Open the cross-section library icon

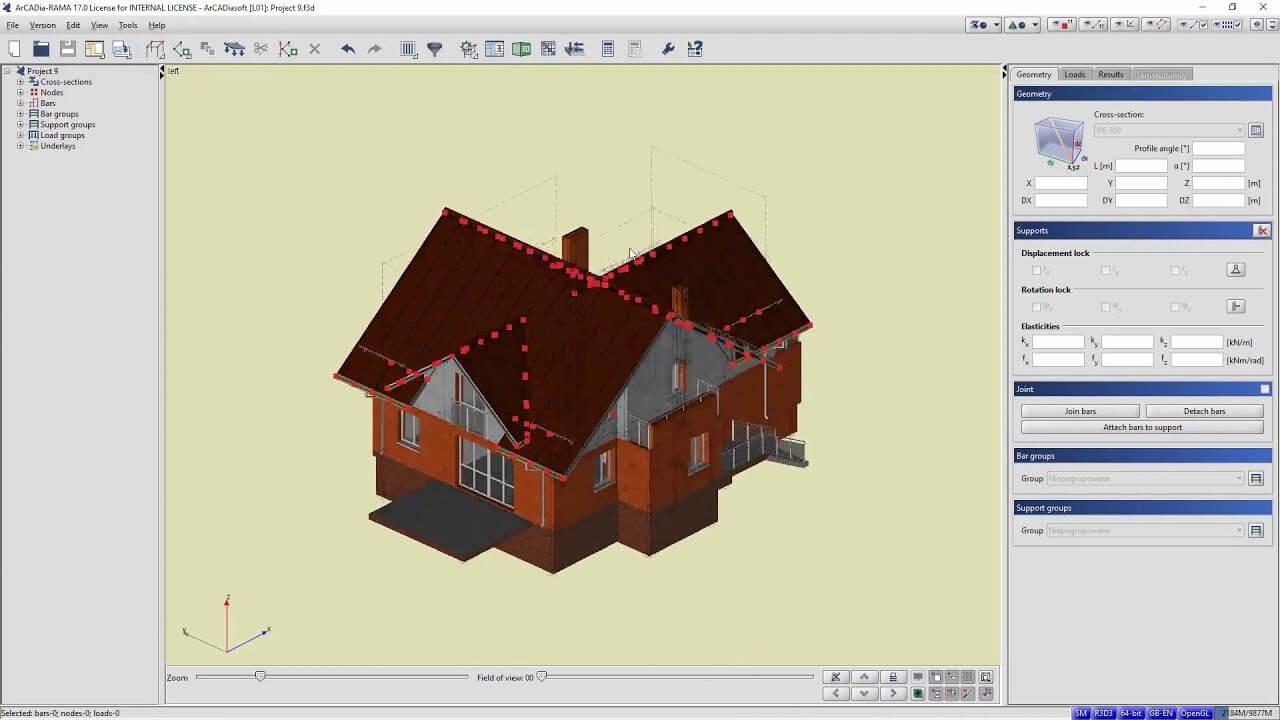tap(1256, 130)
